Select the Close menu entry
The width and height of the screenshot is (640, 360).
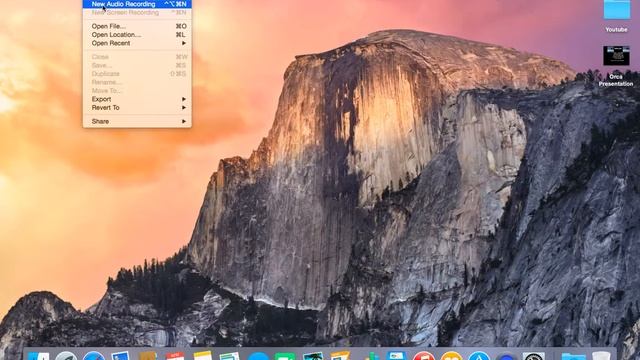[137, 57]
